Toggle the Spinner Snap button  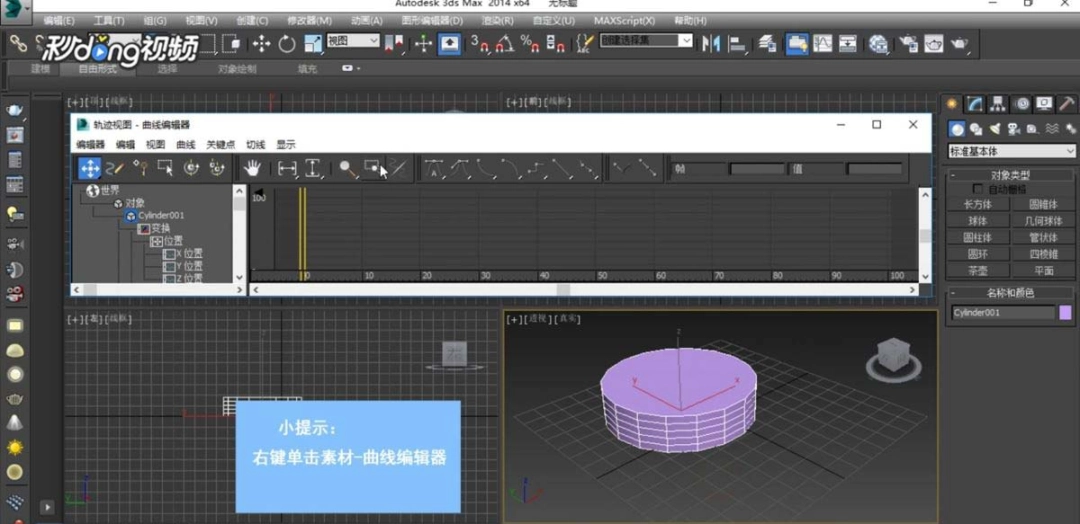pyautogui.click(x=555, y=44)
